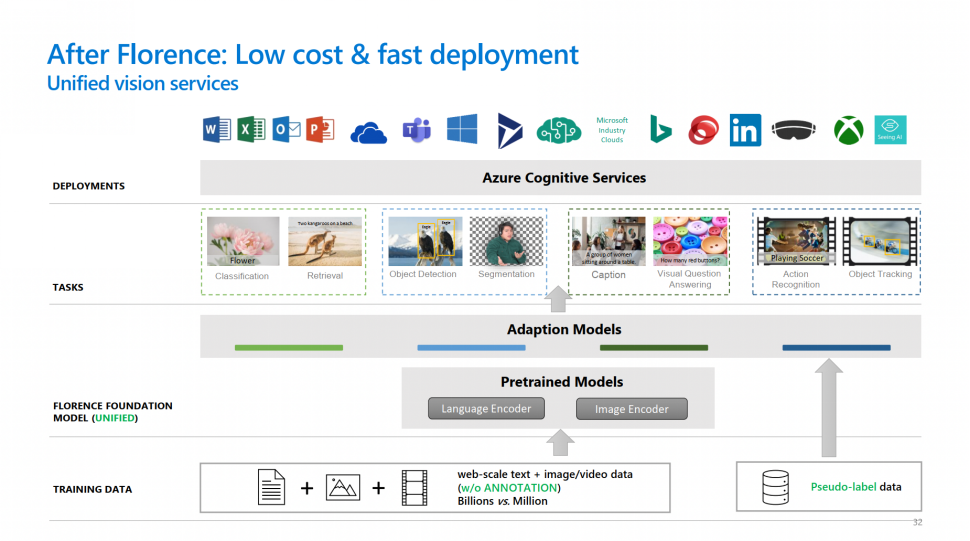Select the PowerPoint icon
The width and height of the screenshot is (970, 541).
coord(319,130)
